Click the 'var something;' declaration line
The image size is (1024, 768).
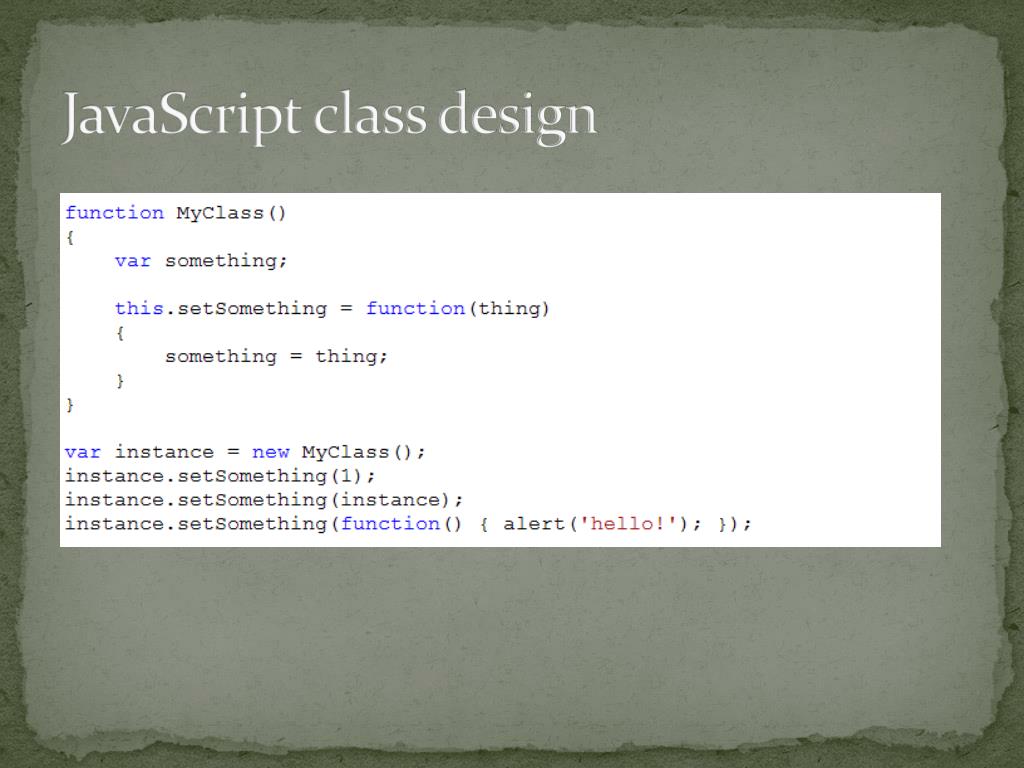201,261
